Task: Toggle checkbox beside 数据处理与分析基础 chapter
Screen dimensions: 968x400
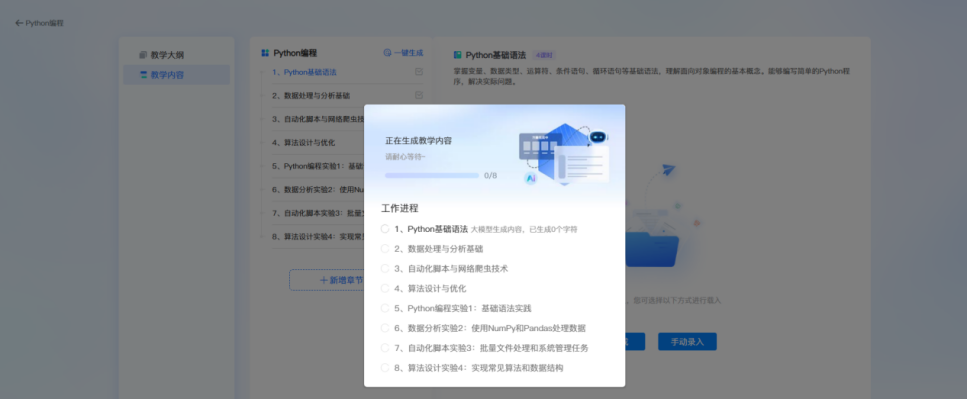Action: 419,95
